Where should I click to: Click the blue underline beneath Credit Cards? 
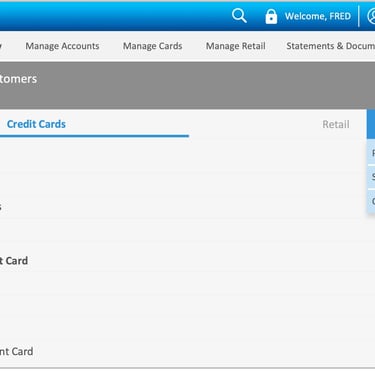pos(94,136)
